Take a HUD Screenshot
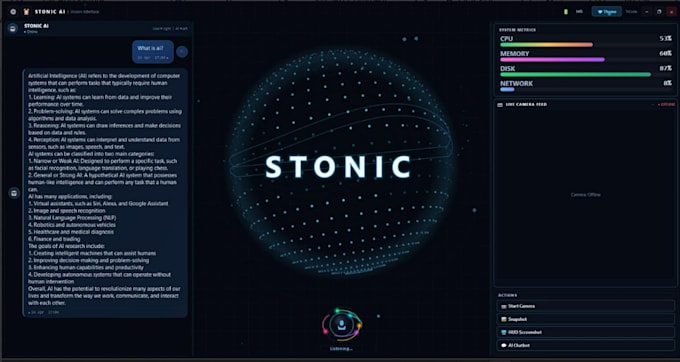 [585, 332]
